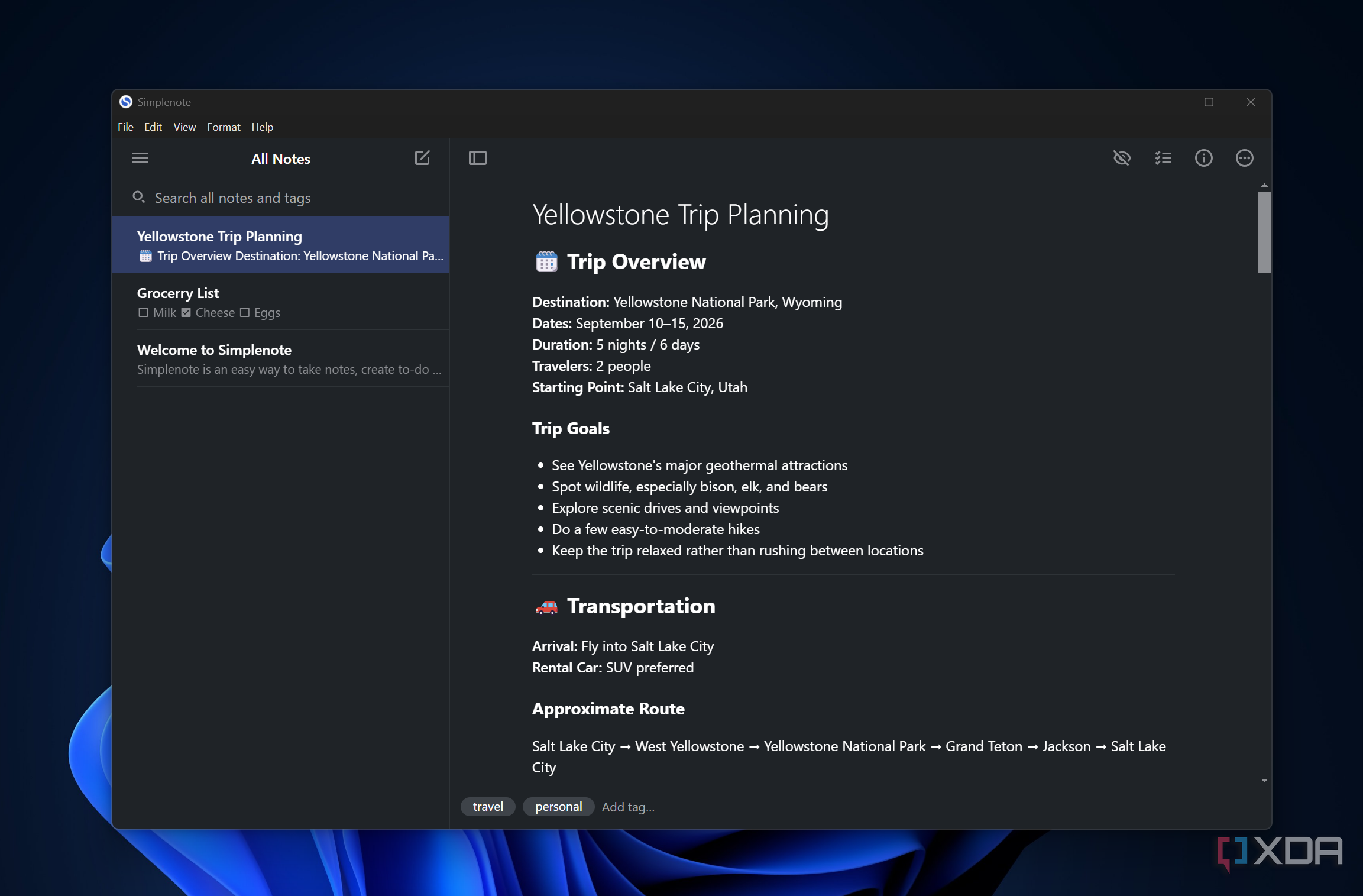Click the Duration: 5 nights / 6 days line
The width and height of the screenshot is (1363, 896).
[616, 345]
